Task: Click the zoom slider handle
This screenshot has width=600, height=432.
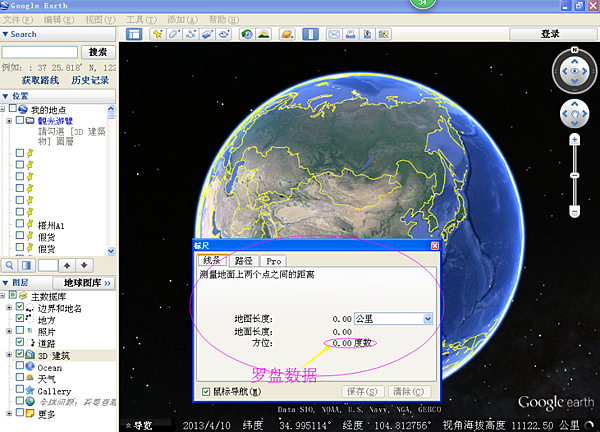Action: [574, 175]
